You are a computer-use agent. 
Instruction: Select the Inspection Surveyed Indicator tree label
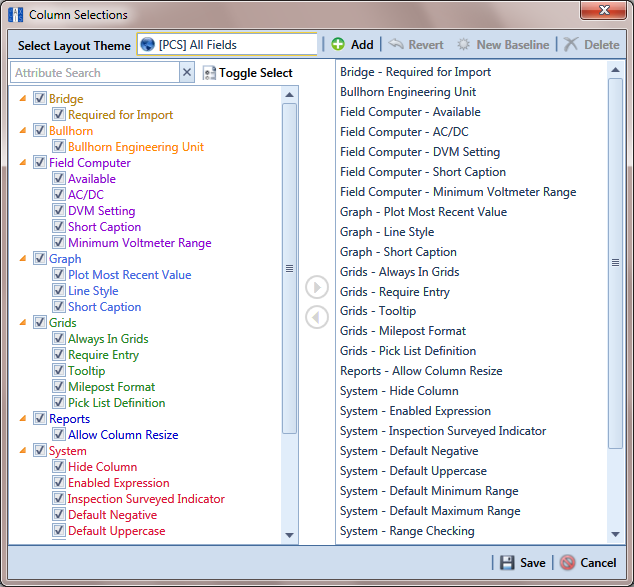coord(146,498)
